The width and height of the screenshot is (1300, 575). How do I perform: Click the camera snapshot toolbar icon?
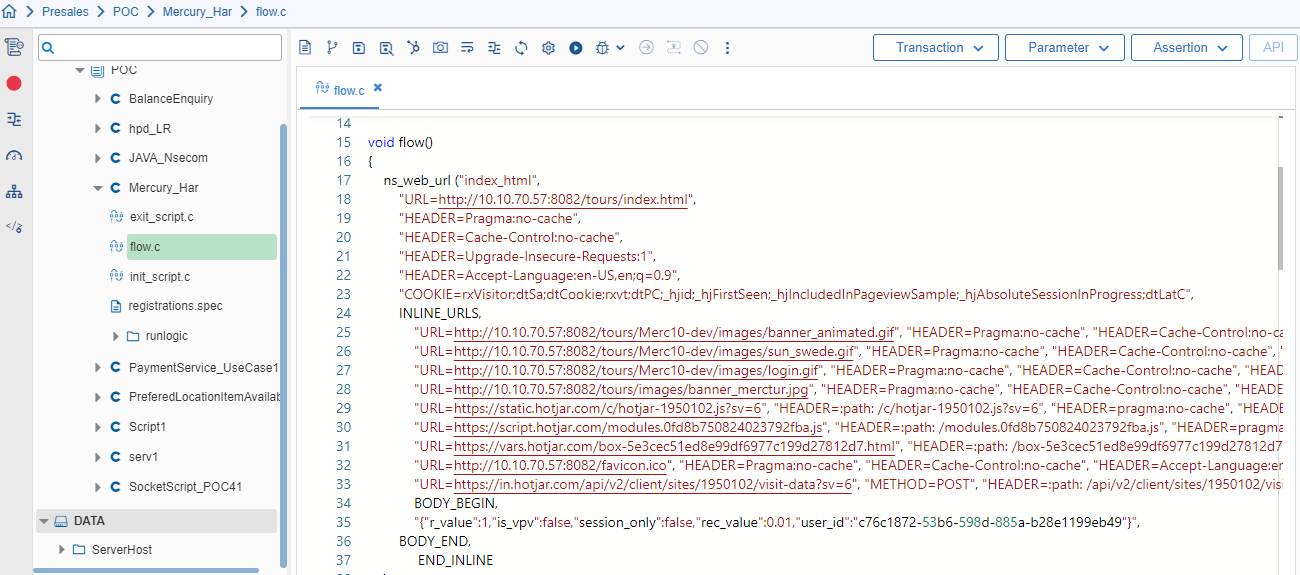(440, 47)
